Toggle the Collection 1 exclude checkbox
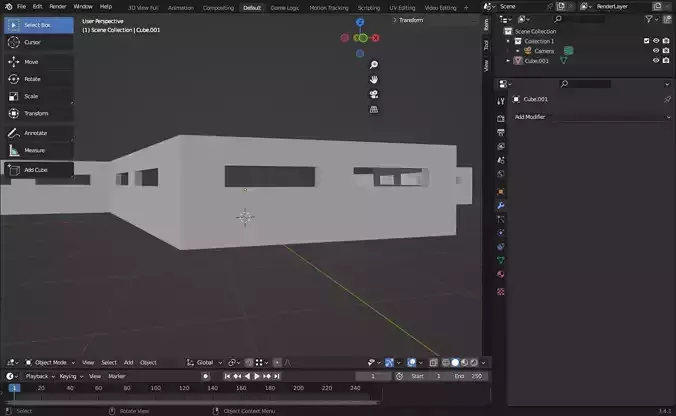Screen dimensions: 676x416 tap(646, 41)
